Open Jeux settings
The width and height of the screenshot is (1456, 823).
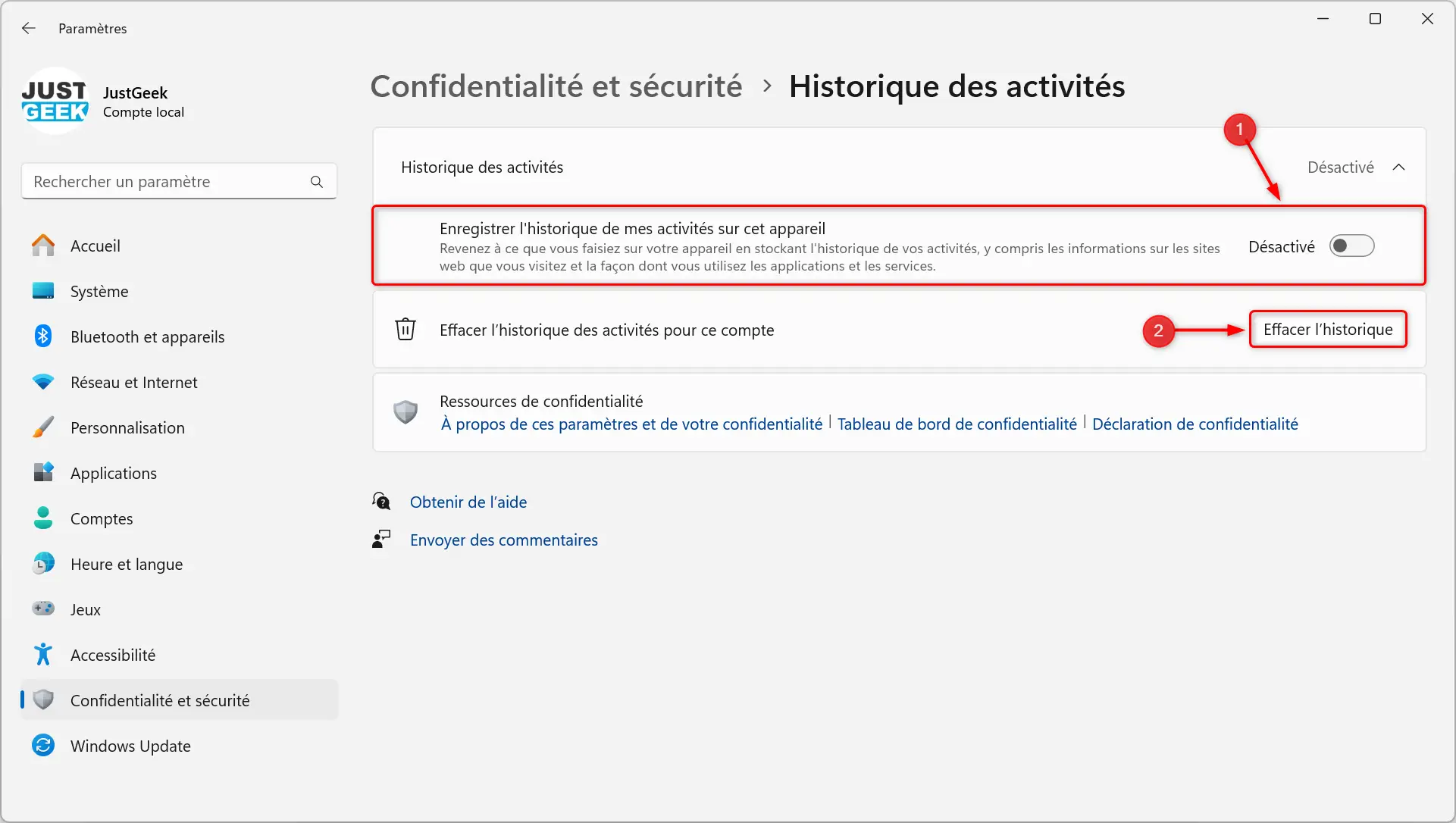(179, 609)
